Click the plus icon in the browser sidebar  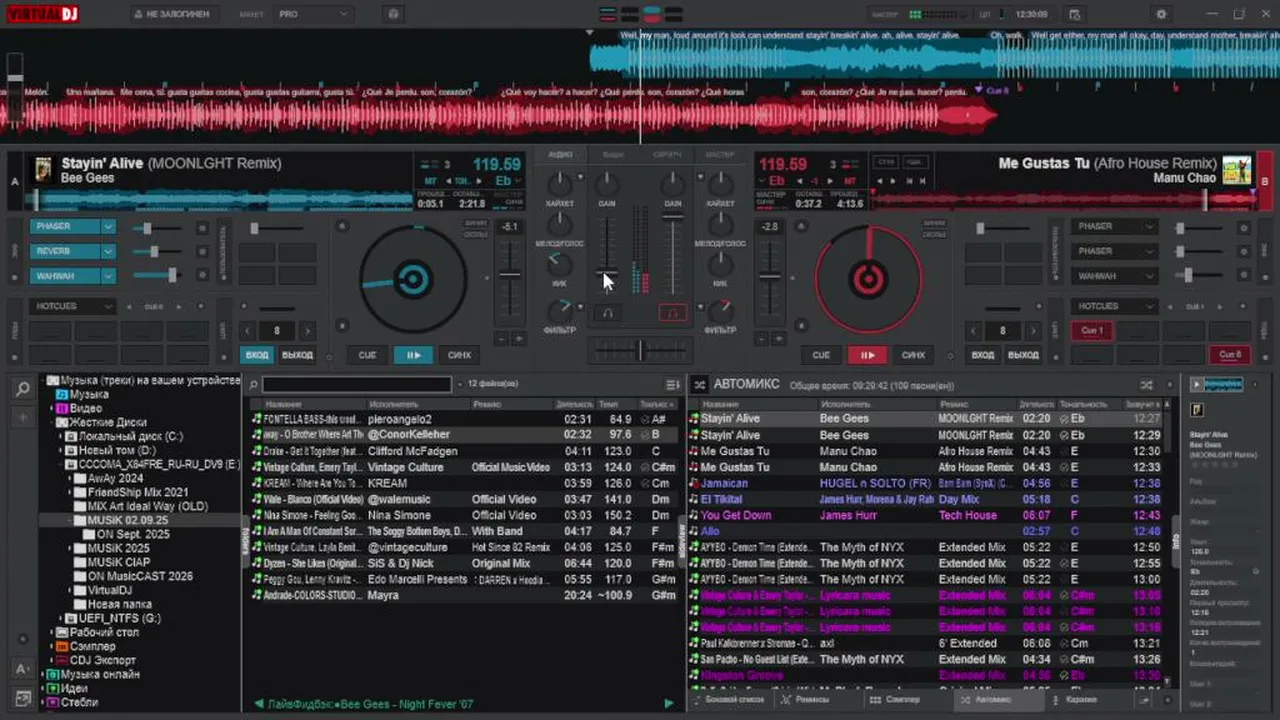click(22, 417)
